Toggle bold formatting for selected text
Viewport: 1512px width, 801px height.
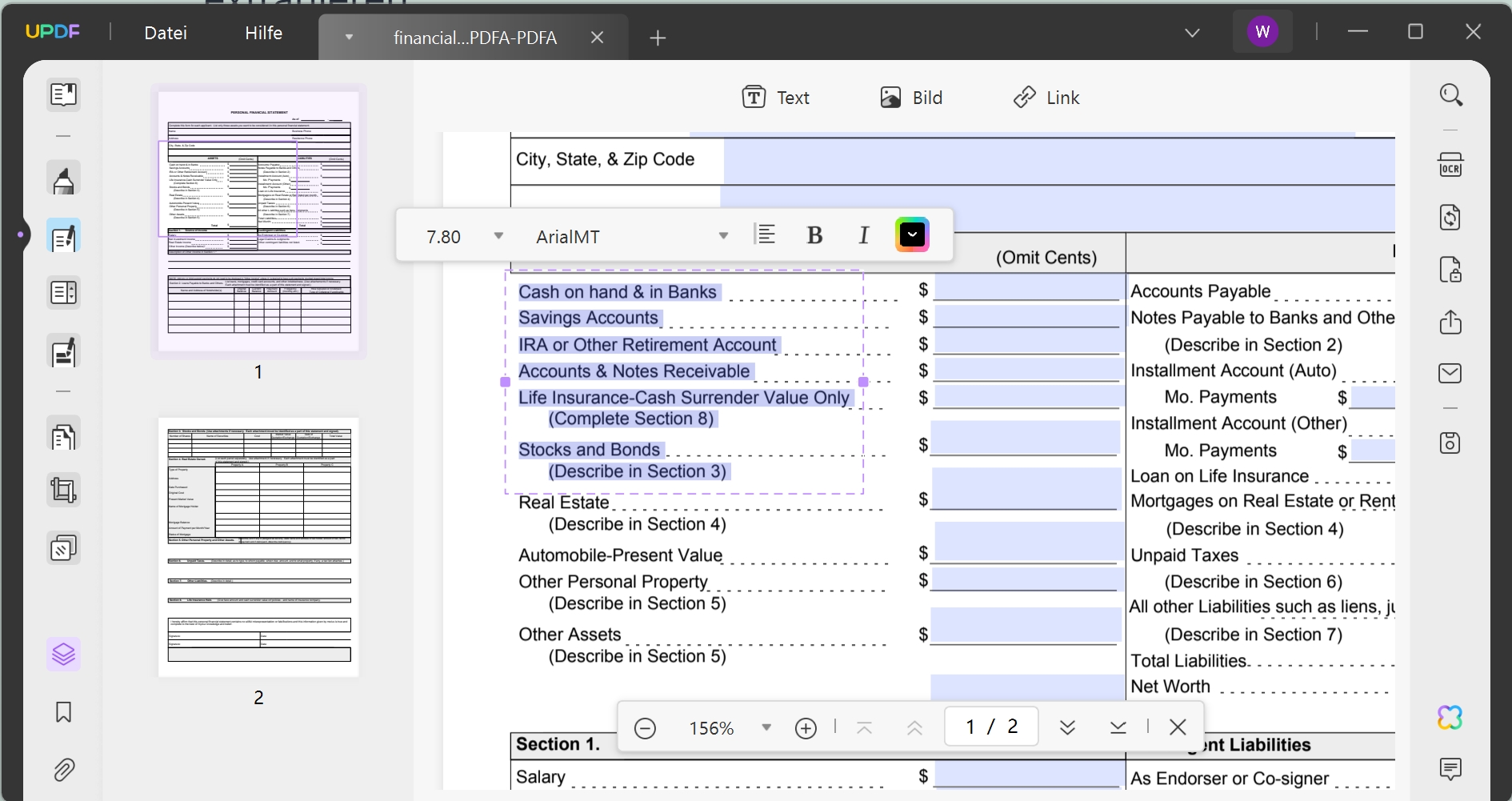tap(815, 234)
